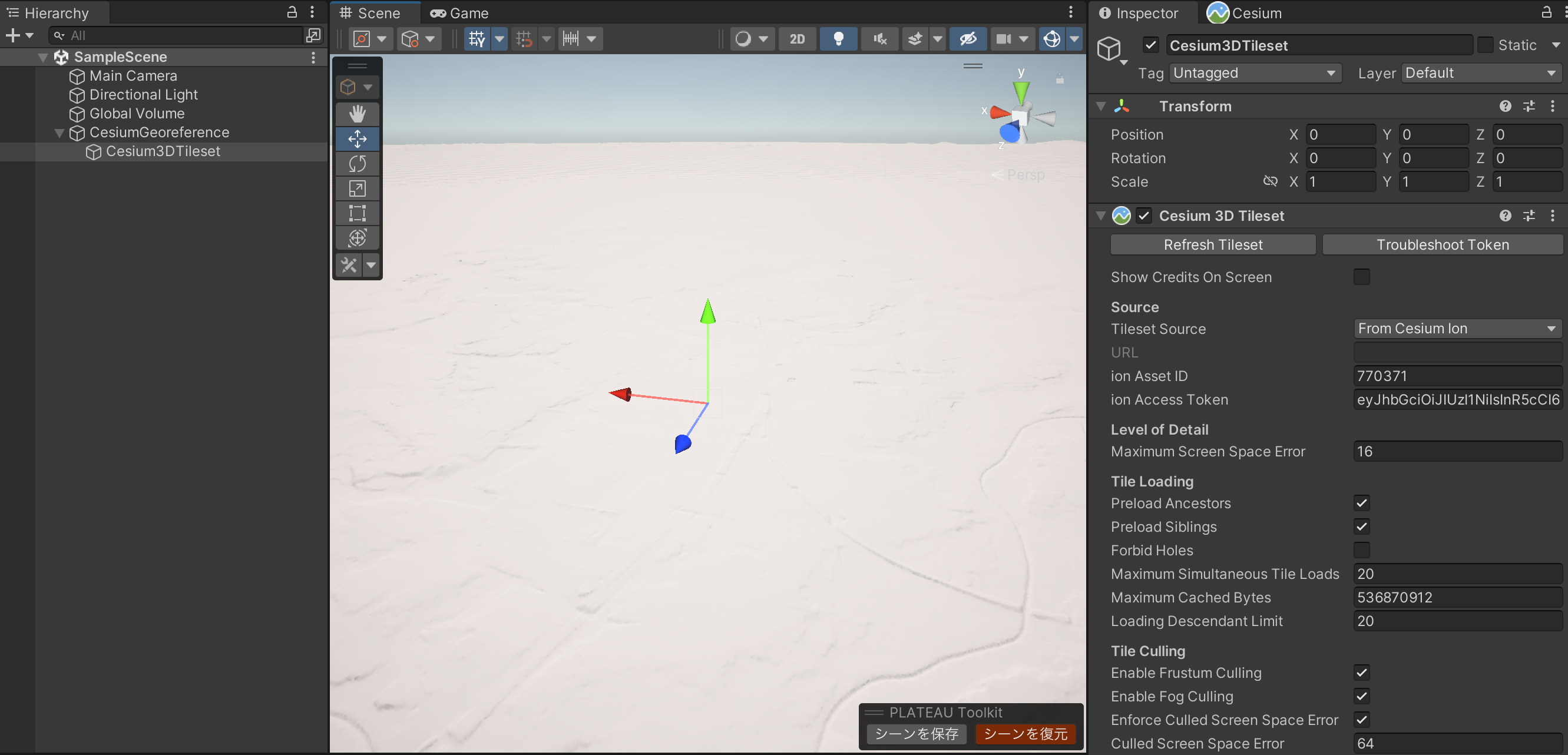Open the Cesium panel tab
Viewport: 1568px width, 755px height.
(x=1244, y=13)
